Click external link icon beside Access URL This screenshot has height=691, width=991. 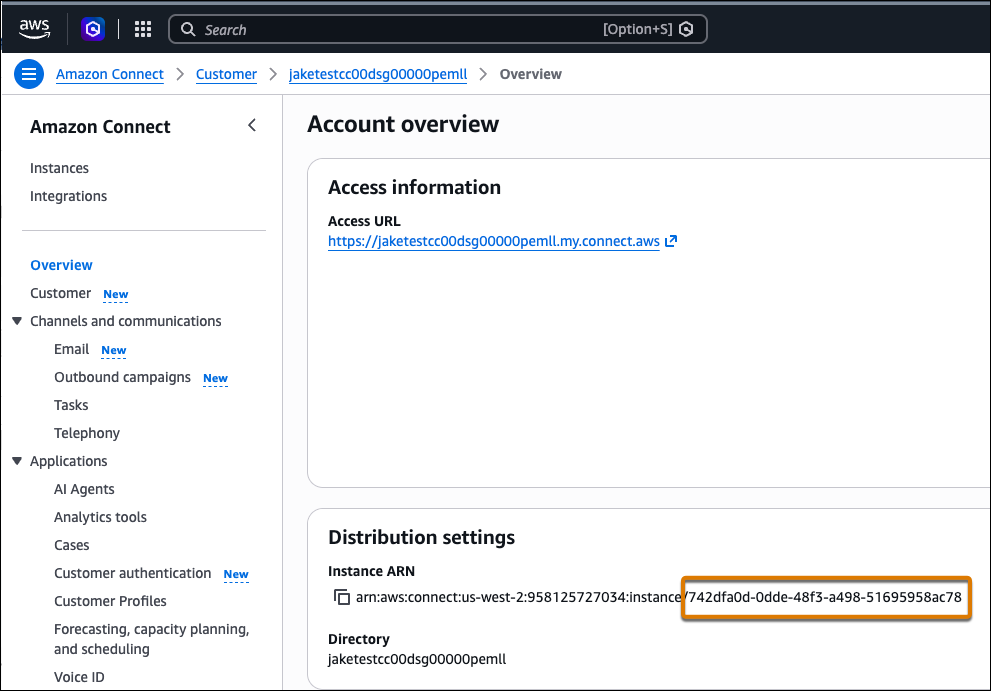click(671, 241)
